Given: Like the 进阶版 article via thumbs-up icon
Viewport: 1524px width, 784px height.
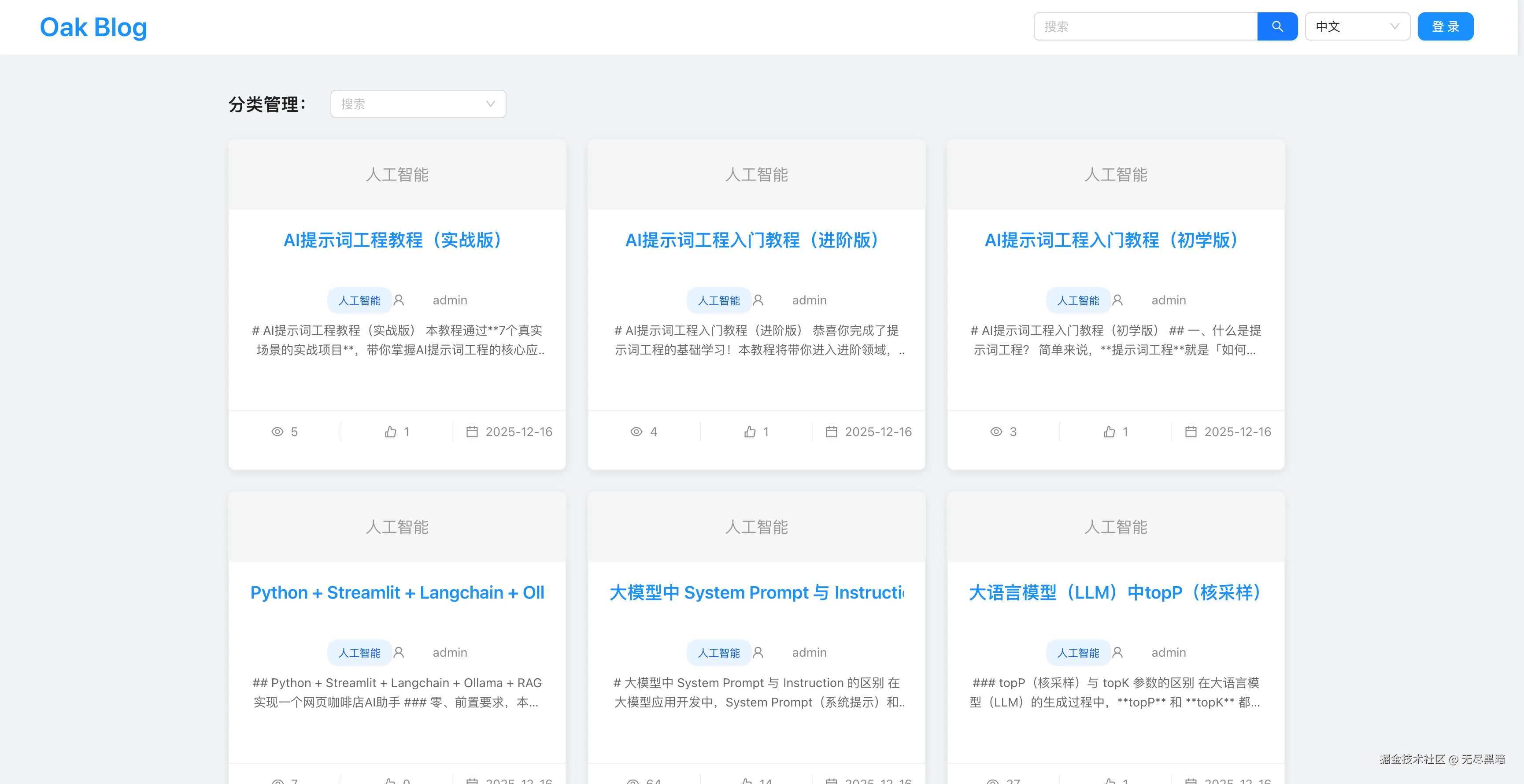Looking at the screenshot, I should coord(750,432).
